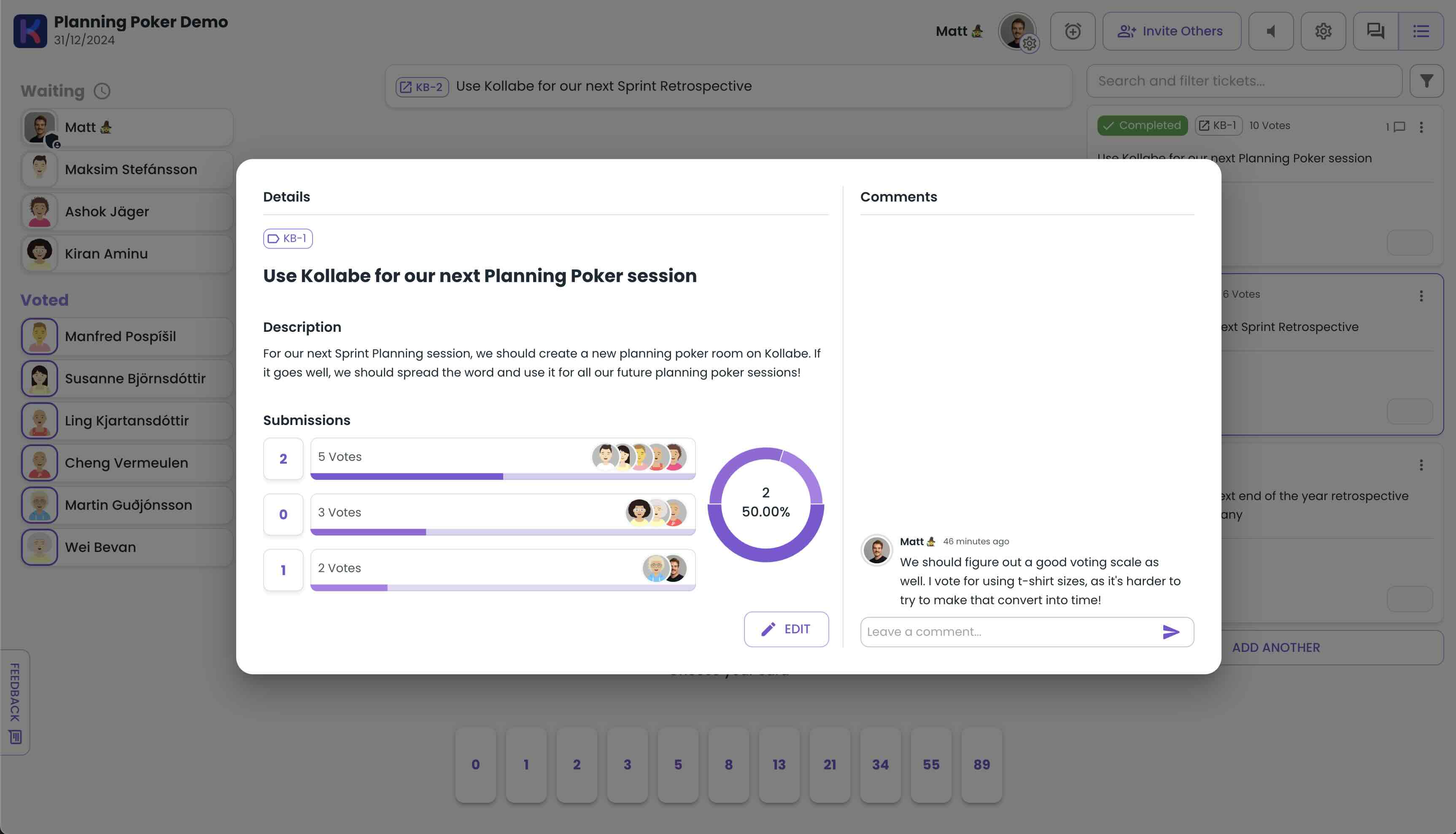This screenshot has height=834, width=1456.
Task: Click voter avatars on the 5 Votes row
Action: tap(639, 457)
